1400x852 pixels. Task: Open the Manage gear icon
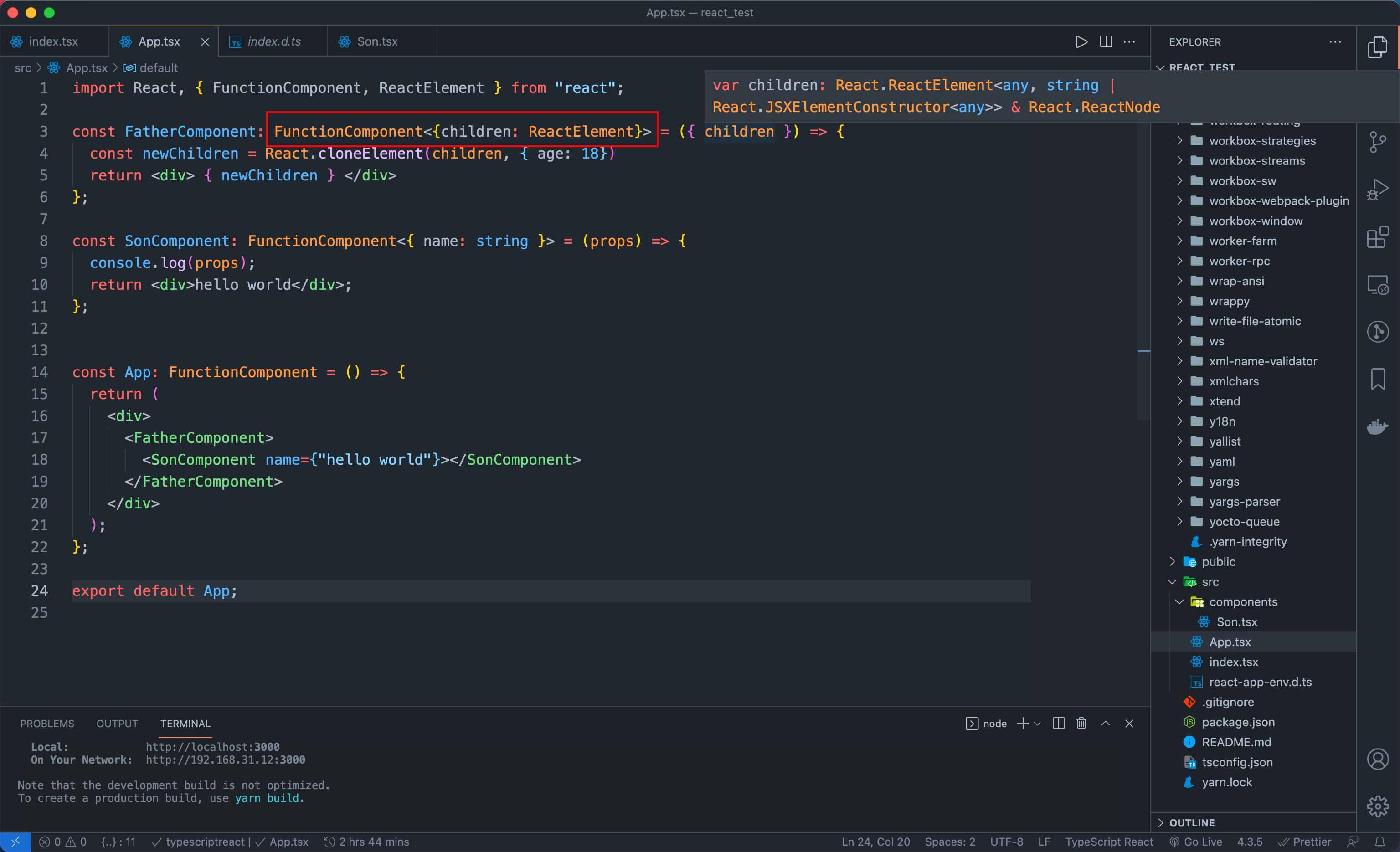[x=1377, y=806]
